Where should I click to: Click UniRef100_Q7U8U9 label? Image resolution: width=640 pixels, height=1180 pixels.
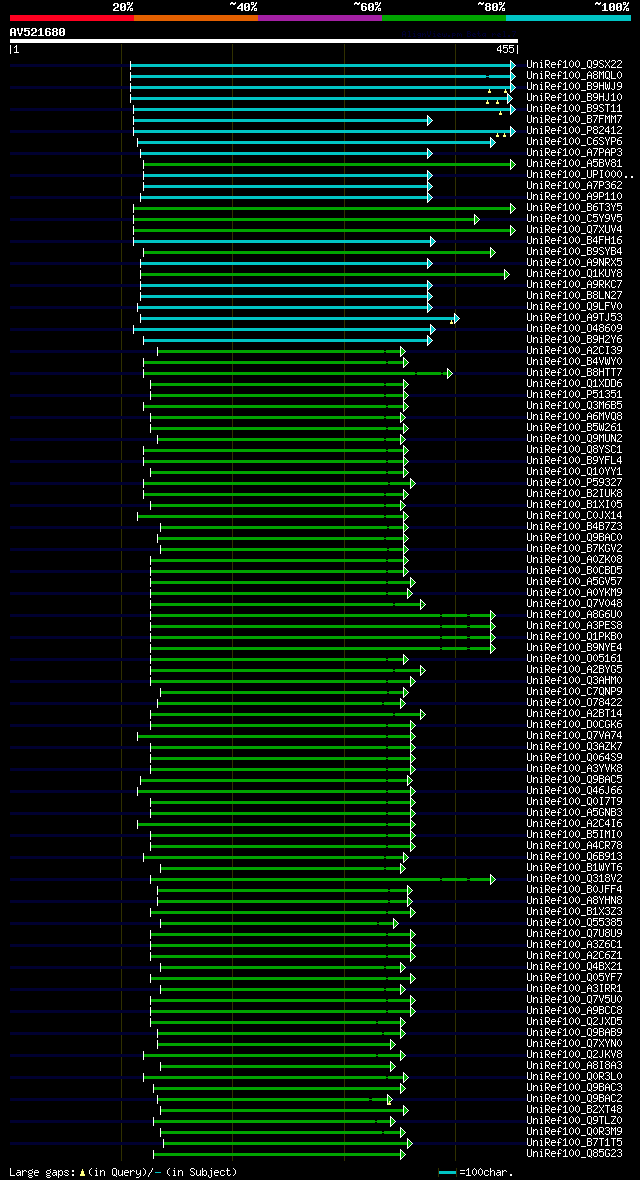pos(574,933)
